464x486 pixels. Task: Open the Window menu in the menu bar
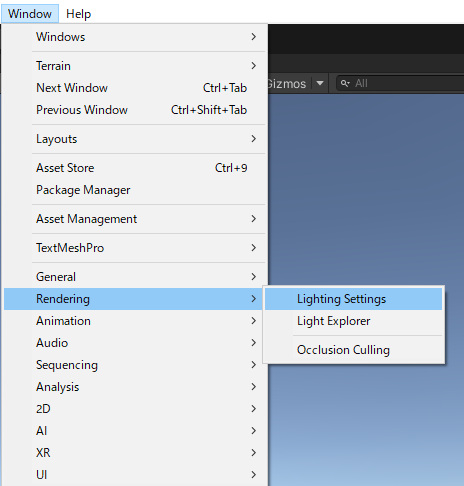30,14
